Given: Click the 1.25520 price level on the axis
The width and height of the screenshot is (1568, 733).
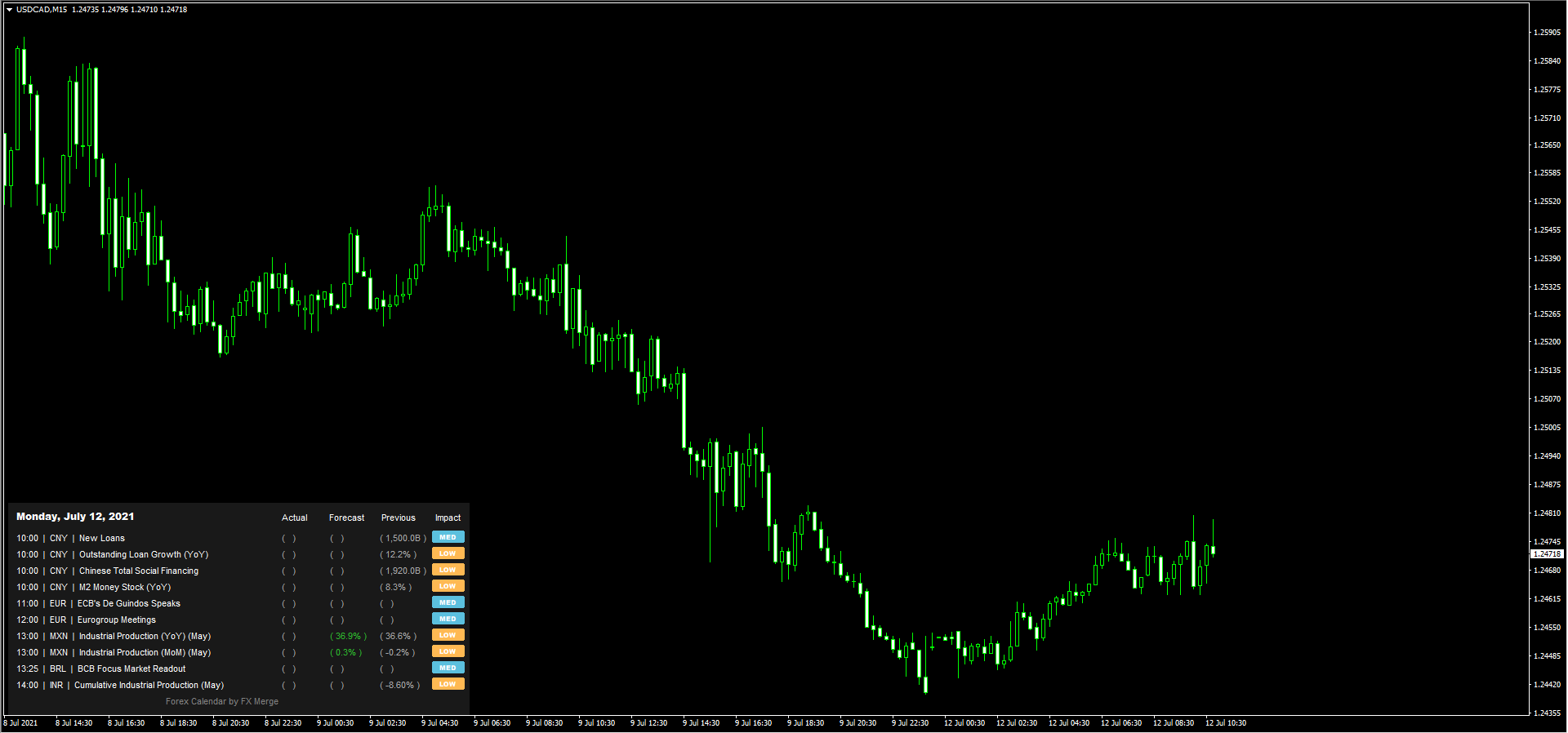Looking at the screenshot, I should (x=1548, y=202).
